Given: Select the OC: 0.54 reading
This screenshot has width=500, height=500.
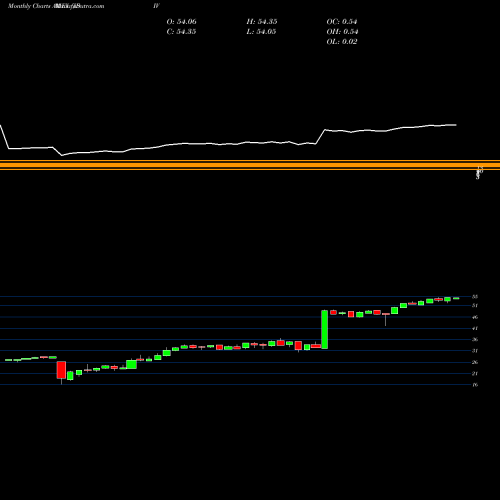Looking at the screenshot, I should coord(342,22).
